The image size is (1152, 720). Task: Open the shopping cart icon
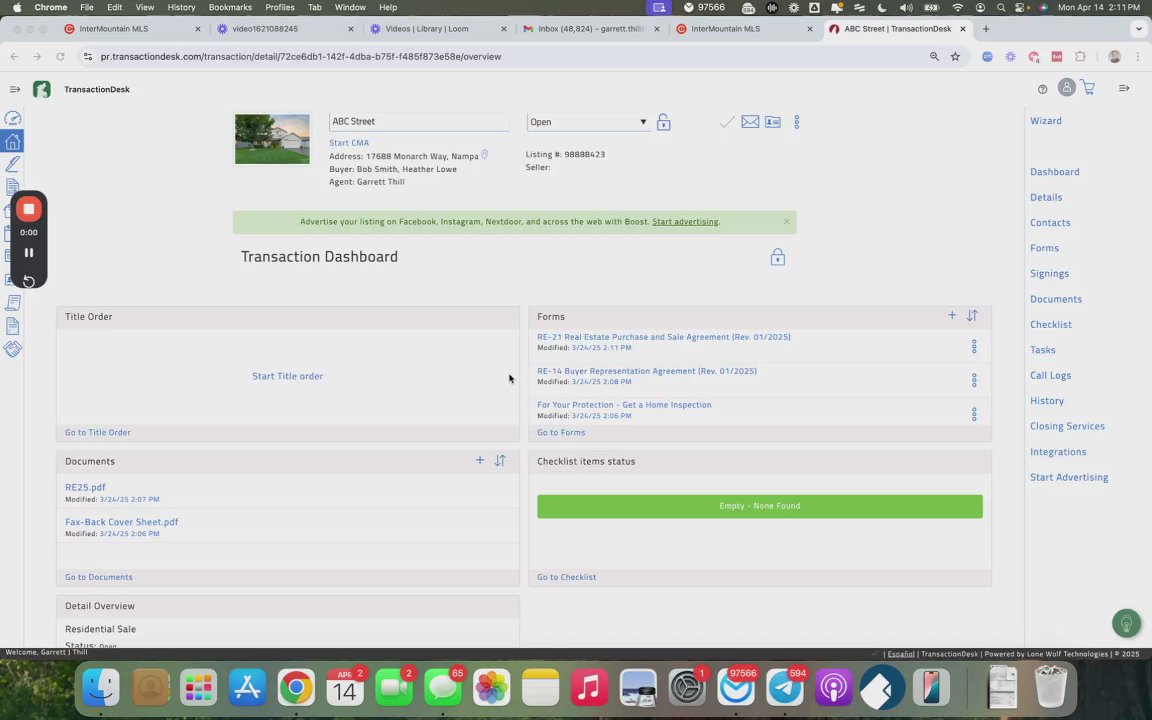pos(1088,88)
